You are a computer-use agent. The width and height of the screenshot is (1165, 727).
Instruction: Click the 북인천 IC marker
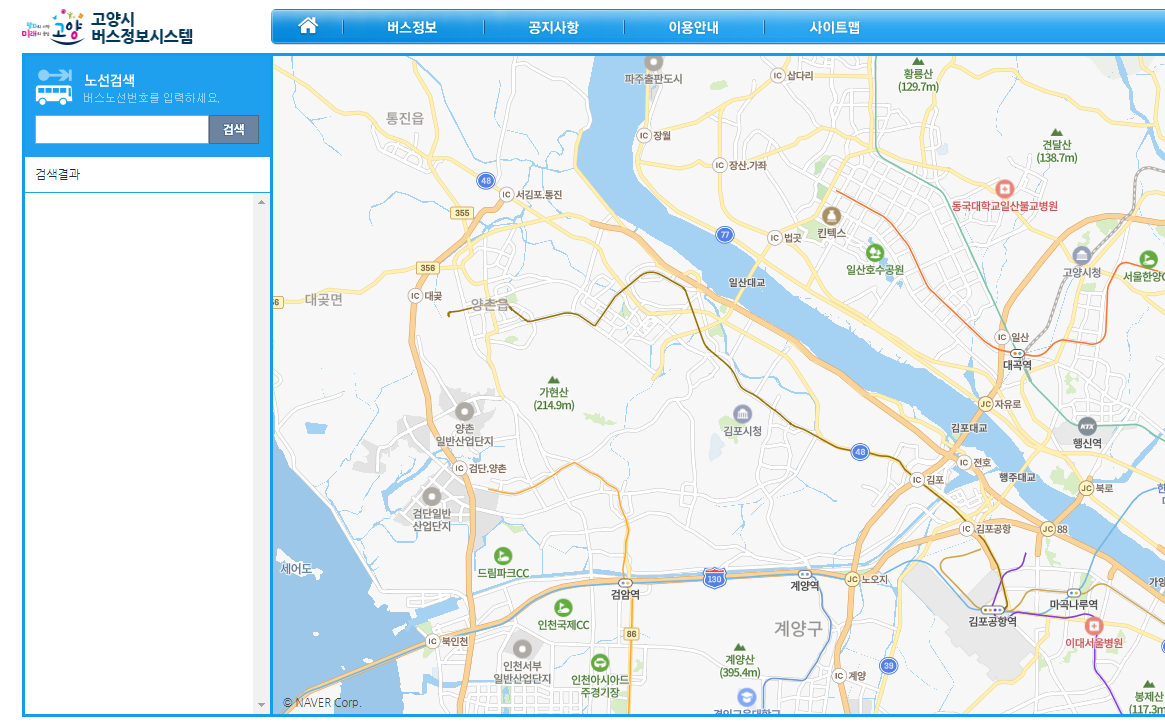[432, 642]
